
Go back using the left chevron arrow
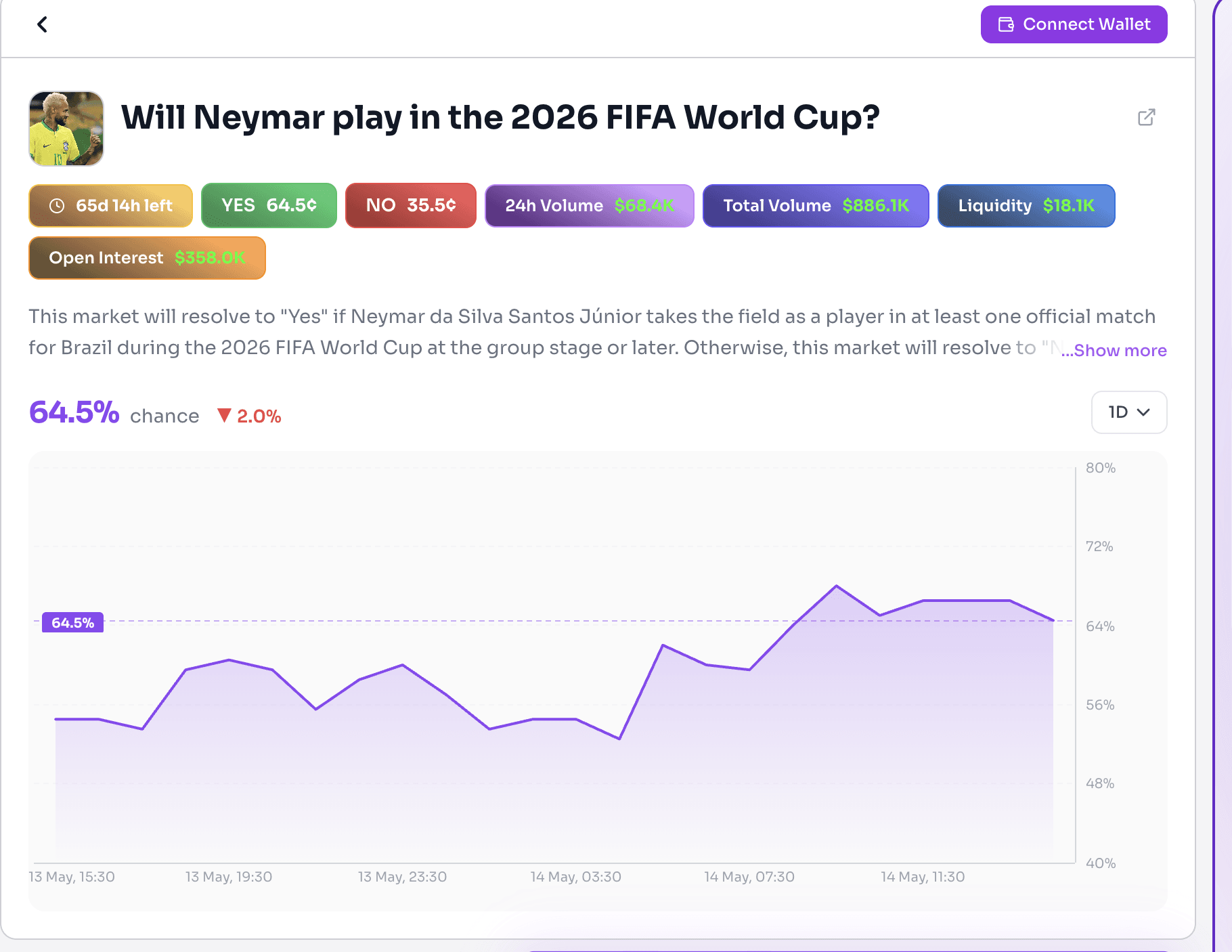pyautogui.click(x=42, y=24)
